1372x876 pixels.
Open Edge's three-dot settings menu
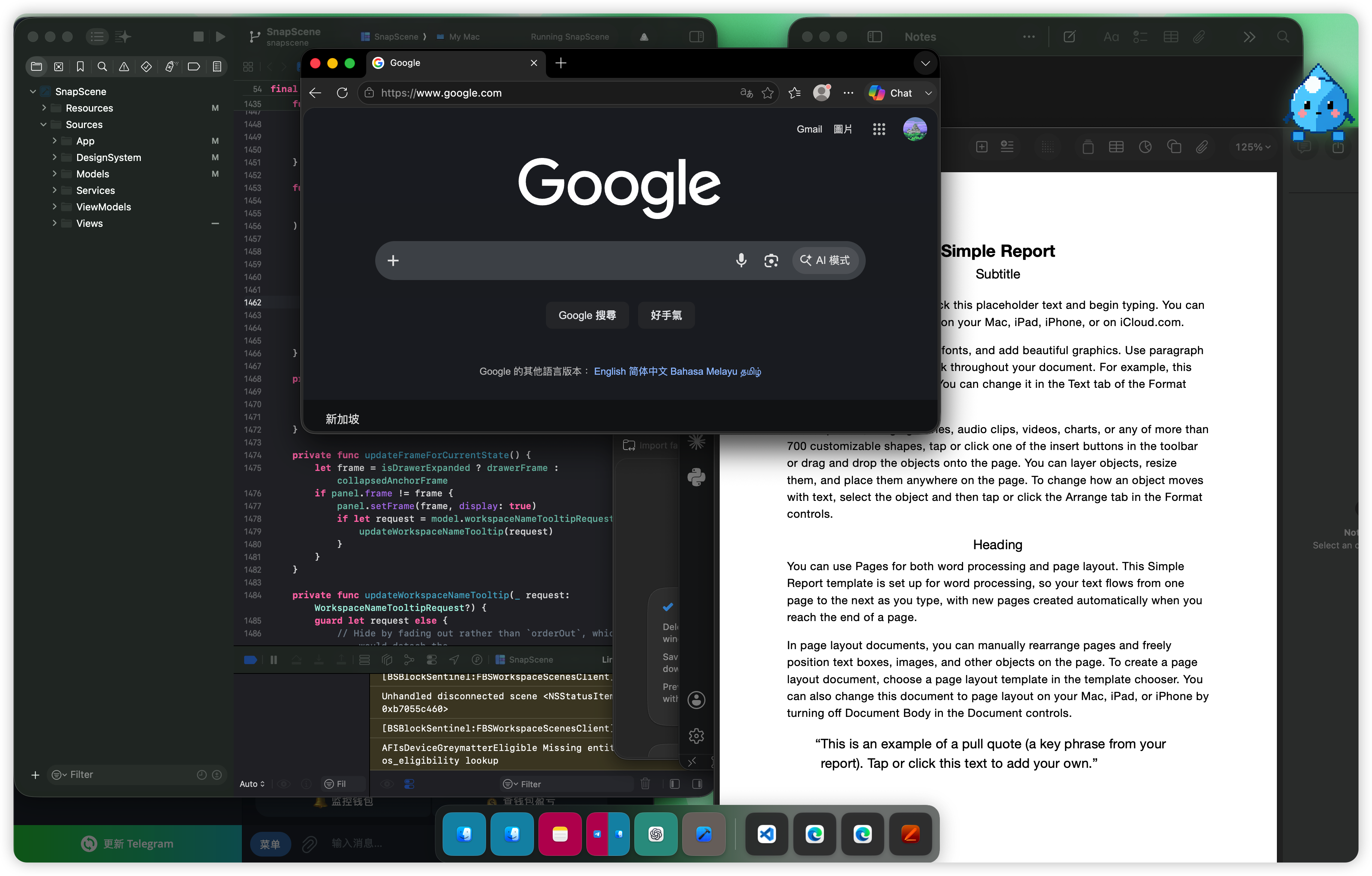click(849, 93)
